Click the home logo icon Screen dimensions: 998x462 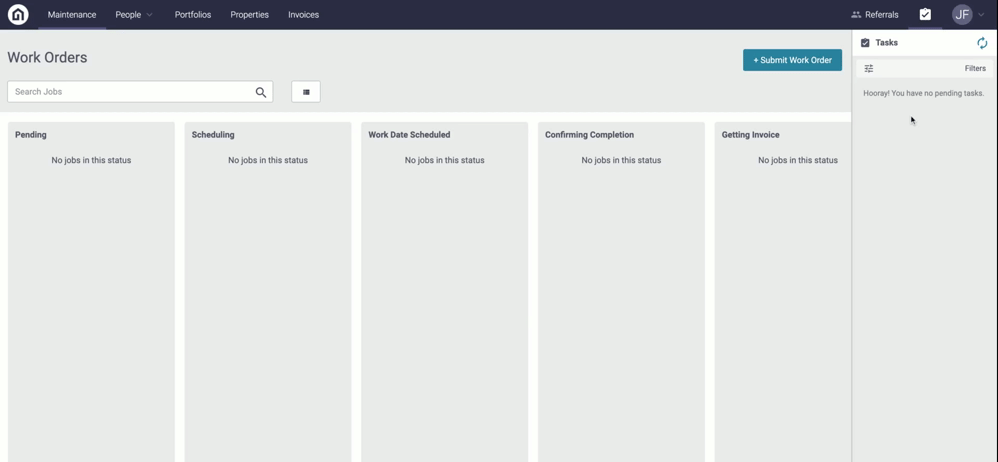18,15
